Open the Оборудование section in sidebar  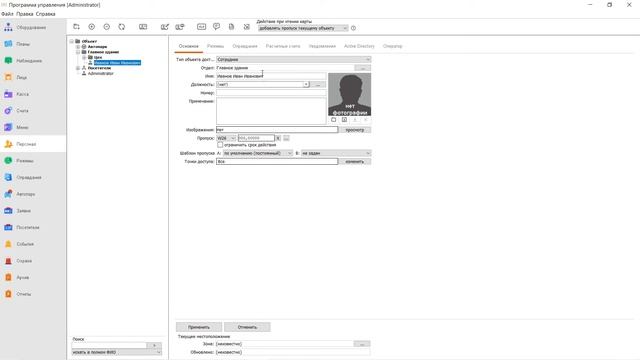click(33, 27)
